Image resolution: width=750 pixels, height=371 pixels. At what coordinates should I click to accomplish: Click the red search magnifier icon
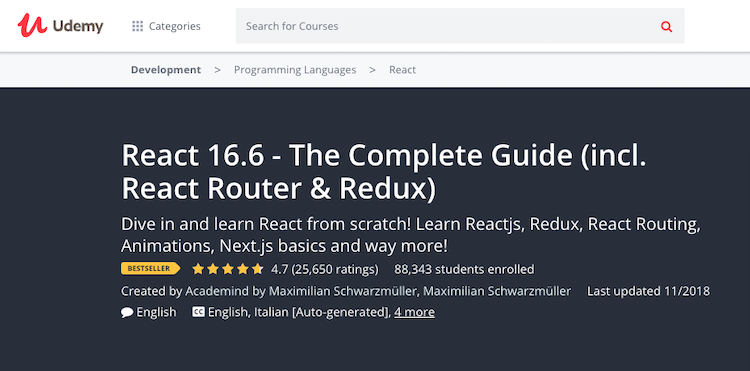[x=666, y=26]
